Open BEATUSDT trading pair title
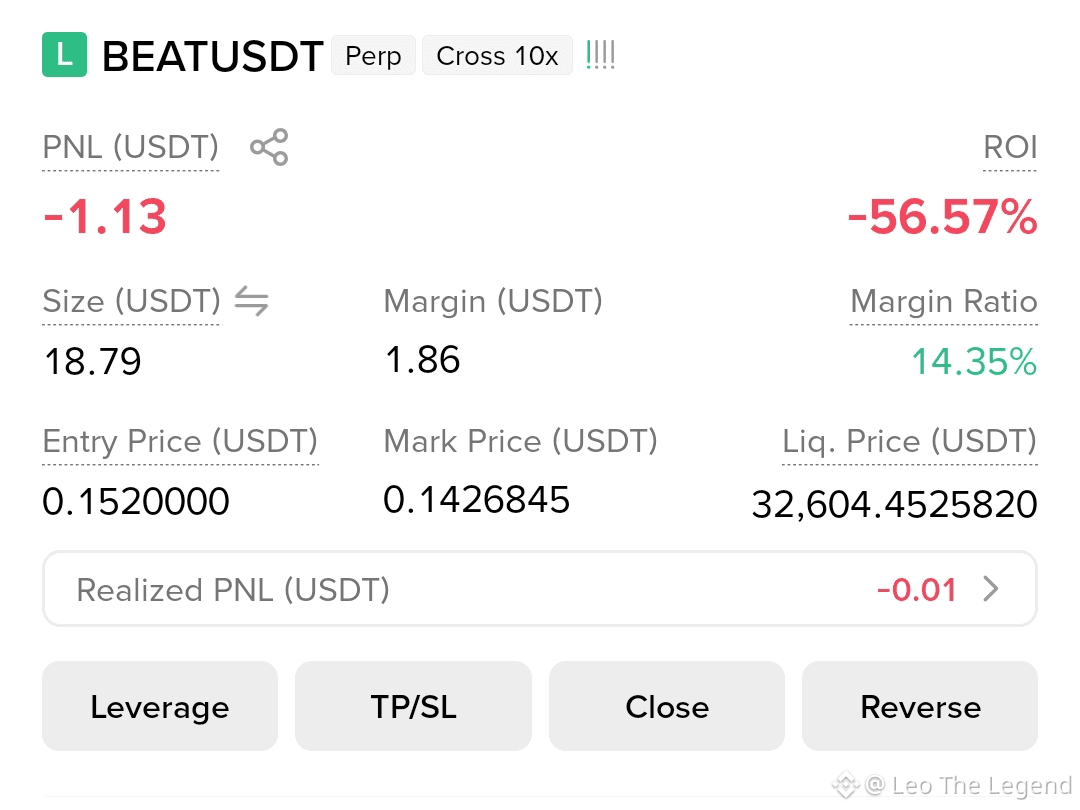1080x810 pixels. pyautogui.click(x=213, y=56)
